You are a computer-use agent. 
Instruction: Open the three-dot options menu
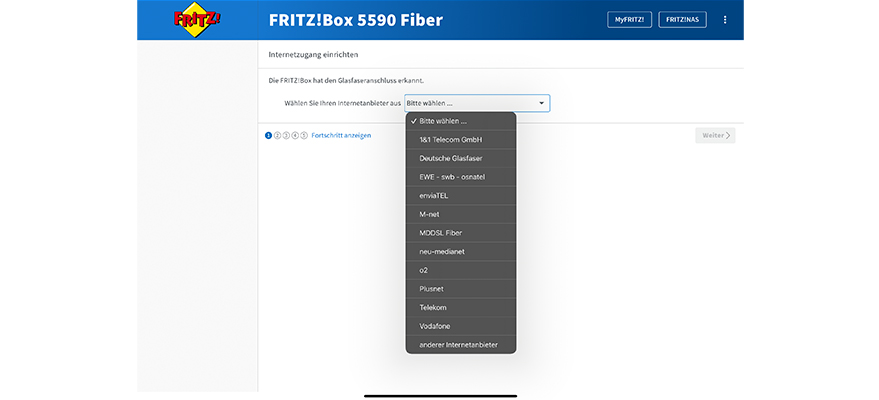click(725, 20)
